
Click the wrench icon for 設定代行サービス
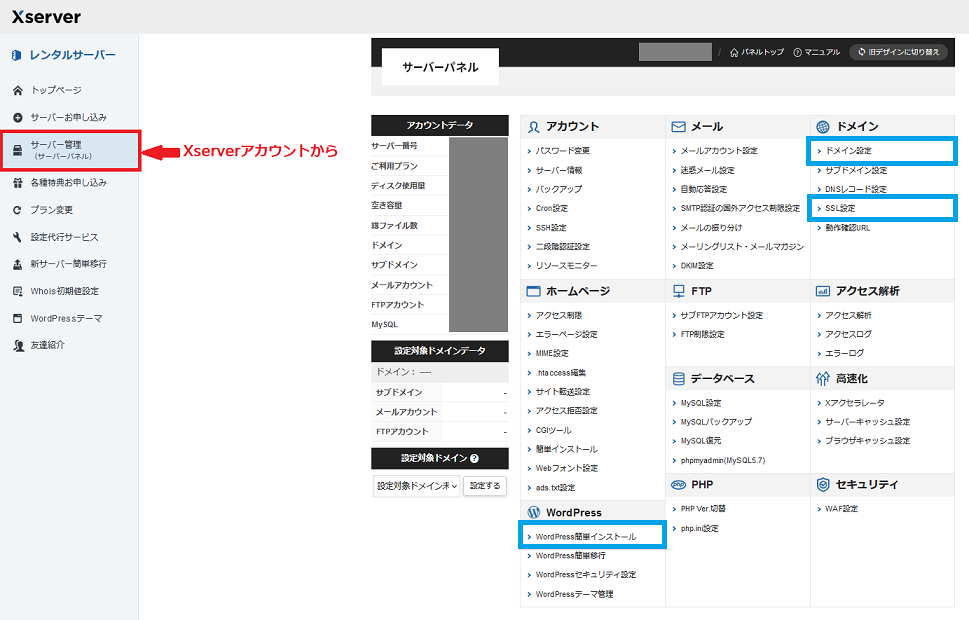tap(17, 237)
